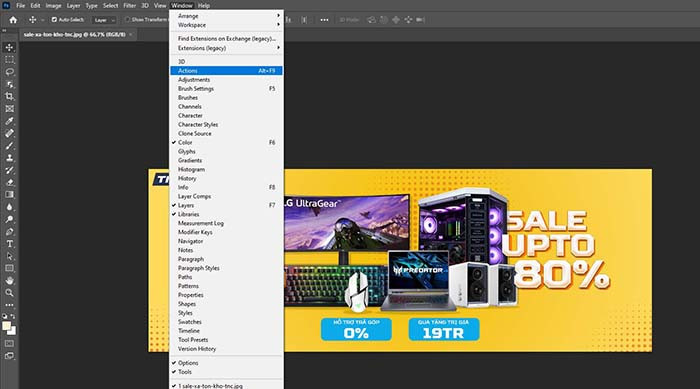Choose History from the Window menu

pos(226,178)
